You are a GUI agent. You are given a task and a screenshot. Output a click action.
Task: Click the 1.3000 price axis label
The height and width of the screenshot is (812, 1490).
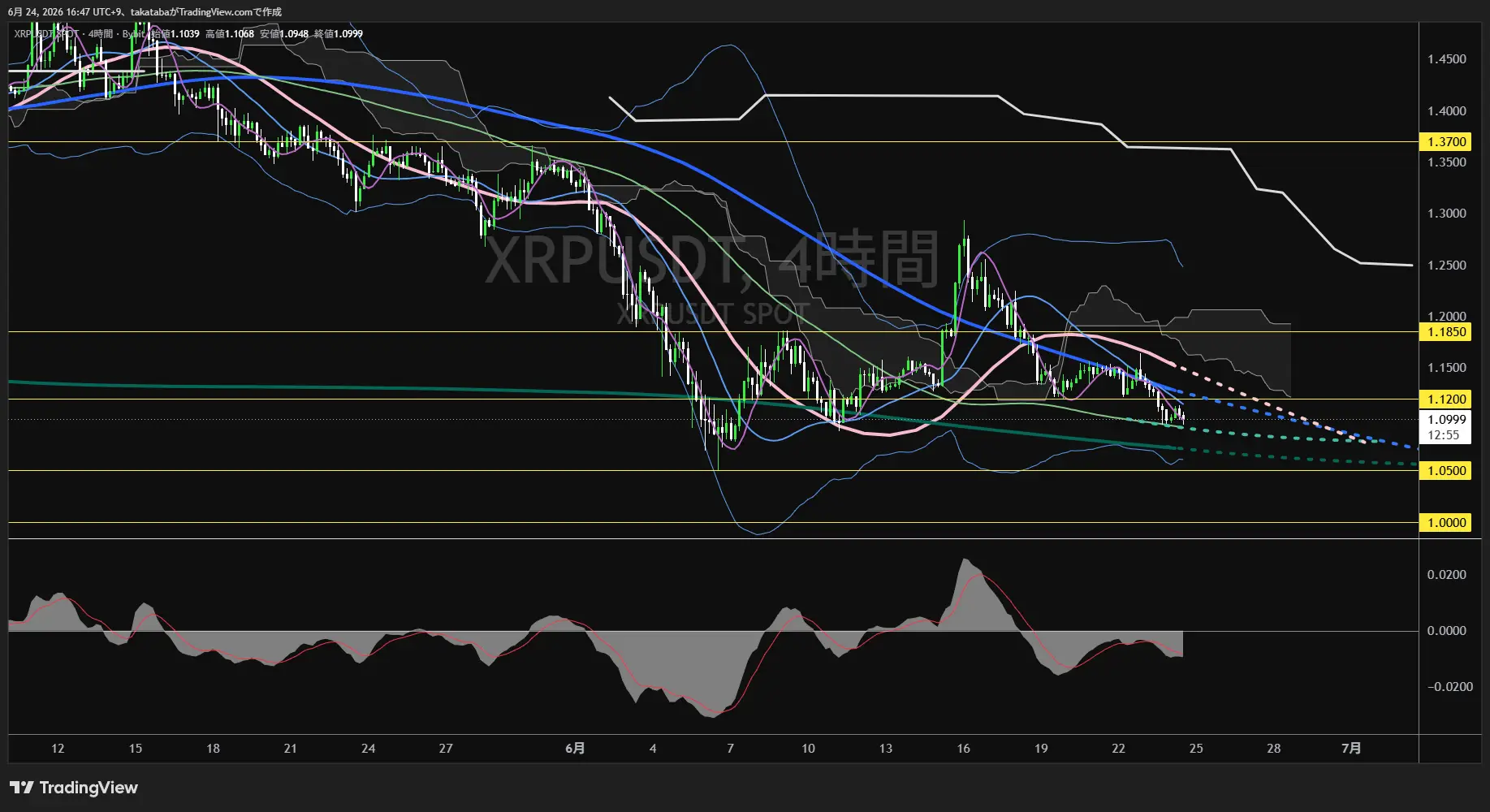point(1447,214)
